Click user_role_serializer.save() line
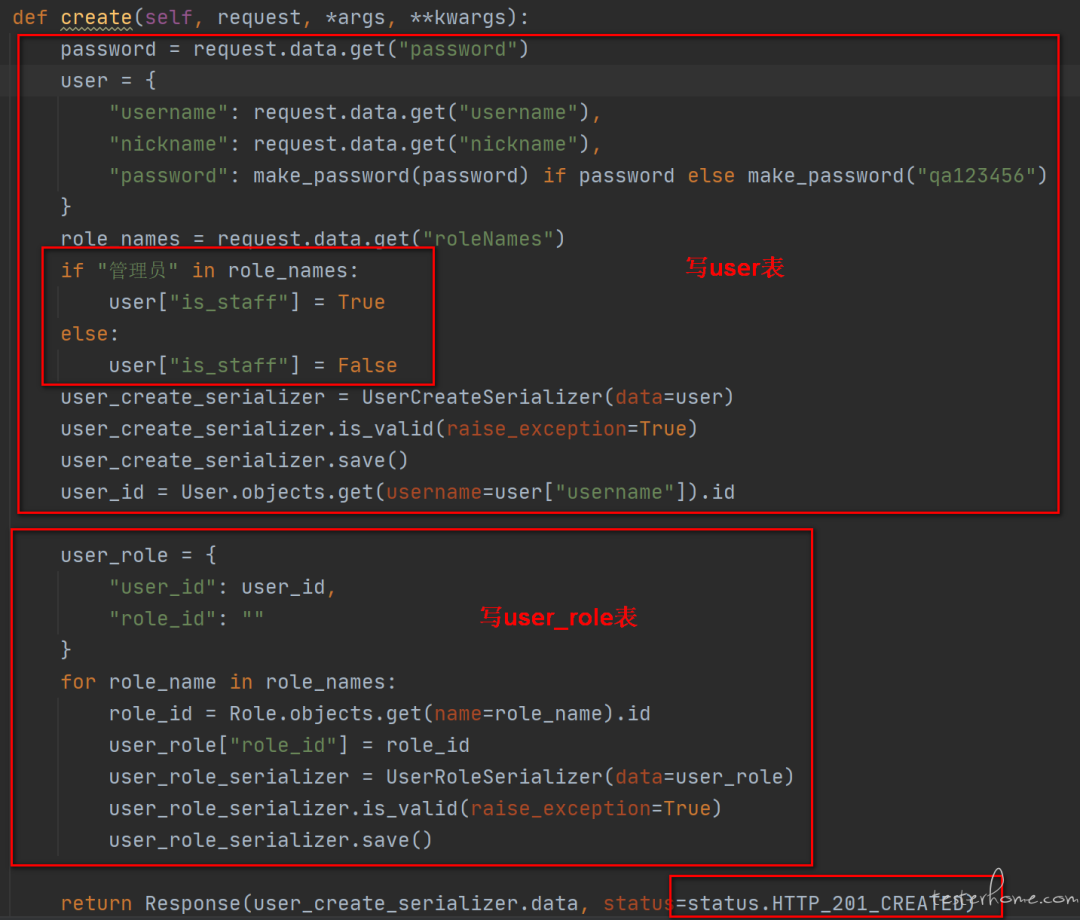Screen dimensions: 1080x920 271,841
